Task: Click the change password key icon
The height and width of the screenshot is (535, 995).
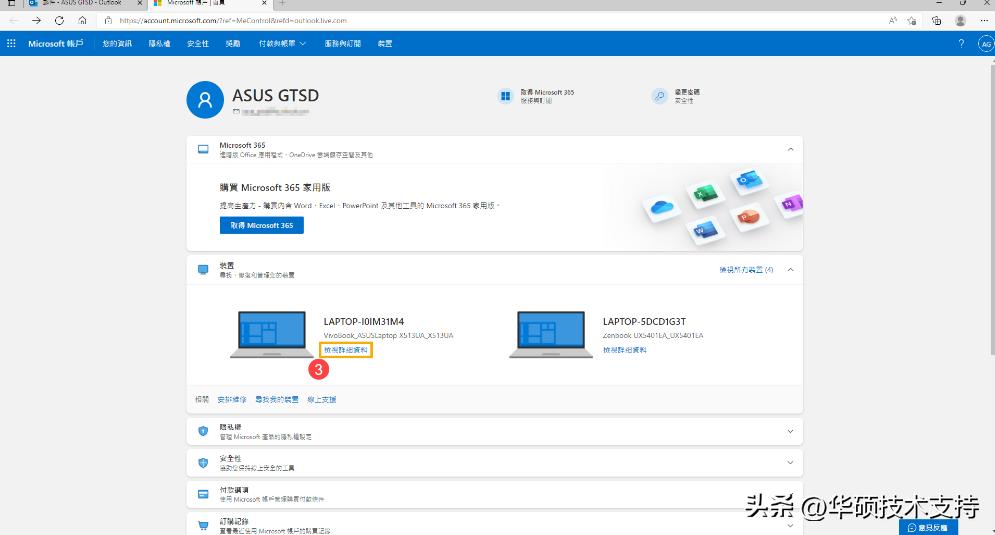Action: pyautogui.click(x=660, y=96)
